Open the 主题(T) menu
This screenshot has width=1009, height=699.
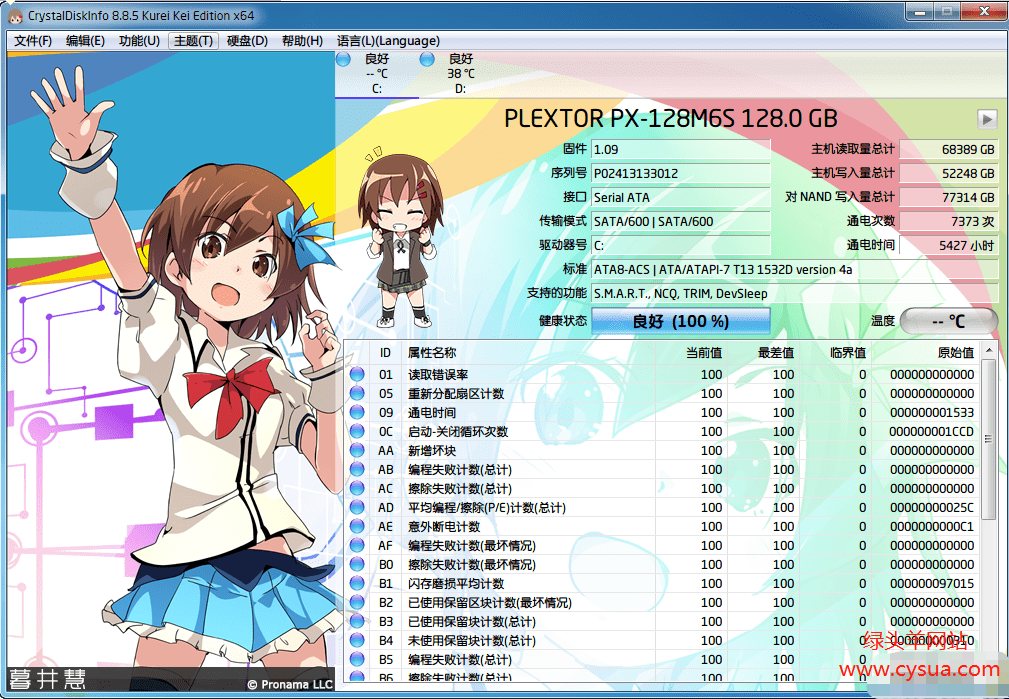coord(193,41)
